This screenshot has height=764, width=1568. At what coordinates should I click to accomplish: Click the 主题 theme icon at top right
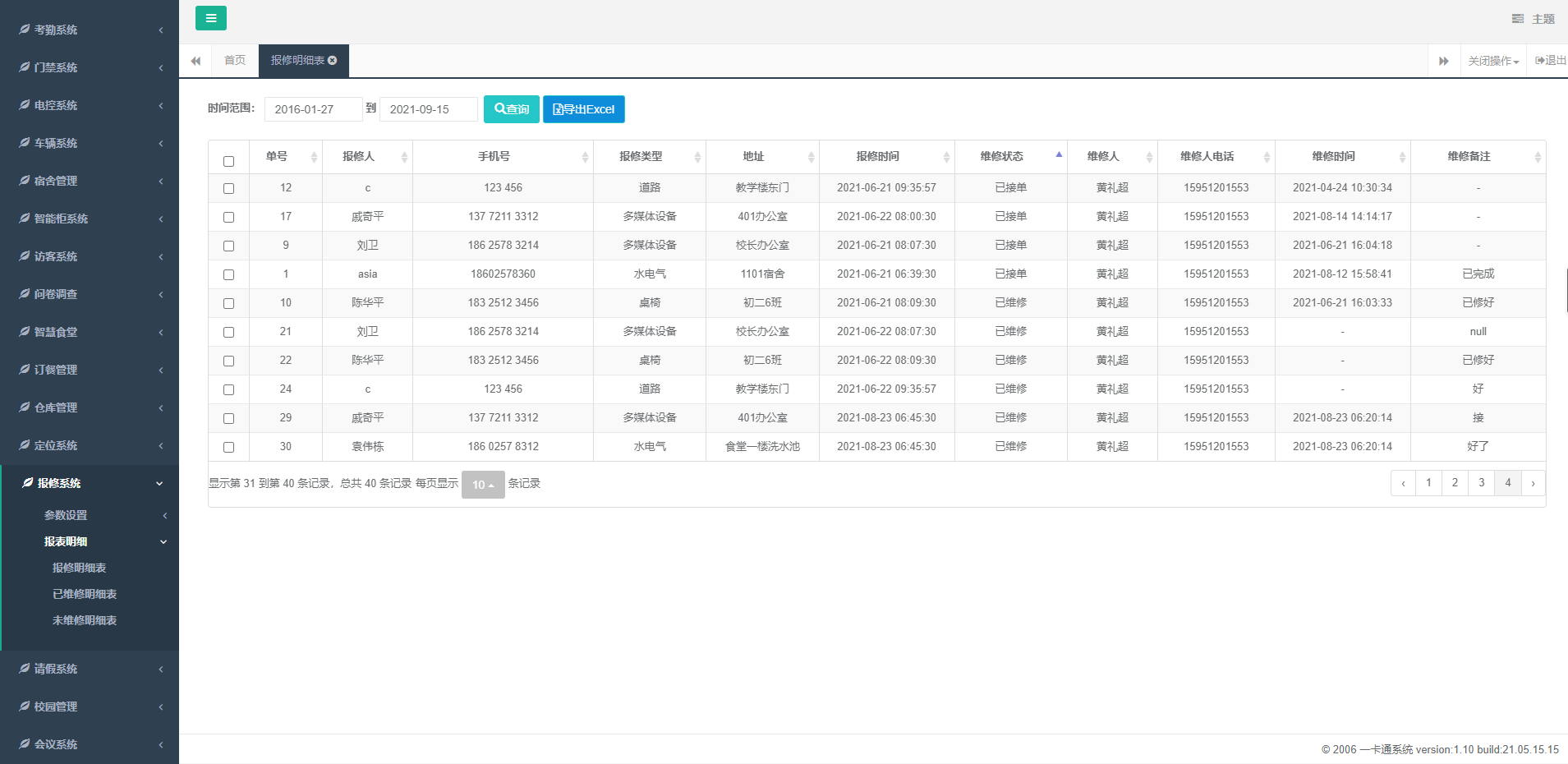1517,19
